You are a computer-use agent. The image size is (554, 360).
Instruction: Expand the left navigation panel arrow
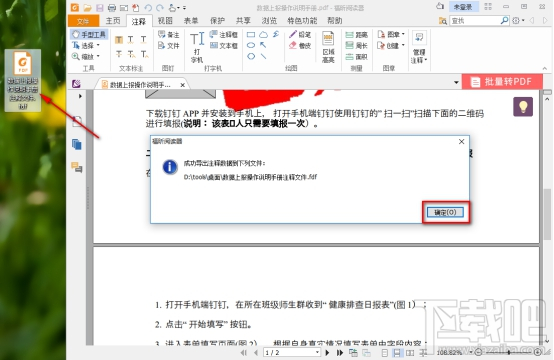pyautogui.click(x=81, y=96)
